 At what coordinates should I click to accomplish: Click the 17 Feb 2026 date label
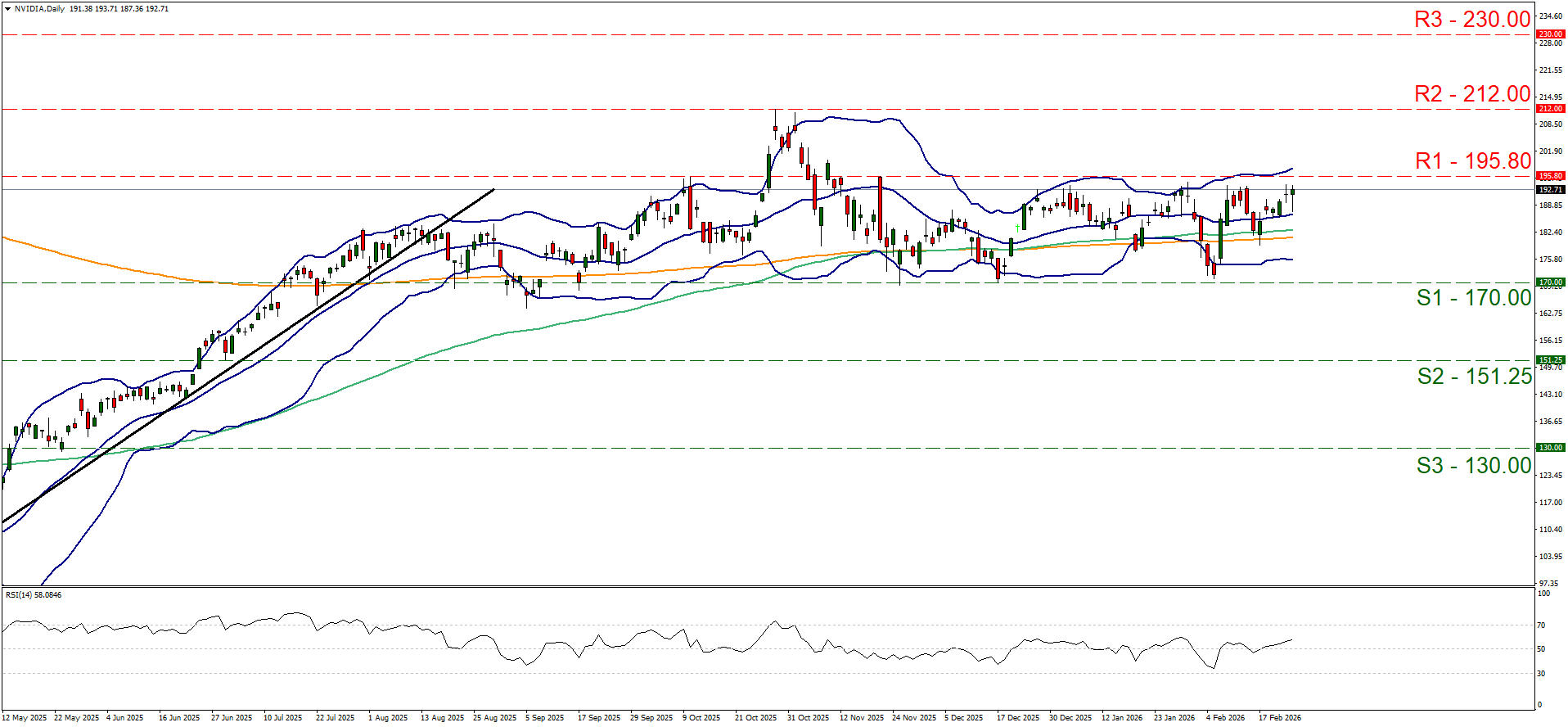[x=1279, y=718]
